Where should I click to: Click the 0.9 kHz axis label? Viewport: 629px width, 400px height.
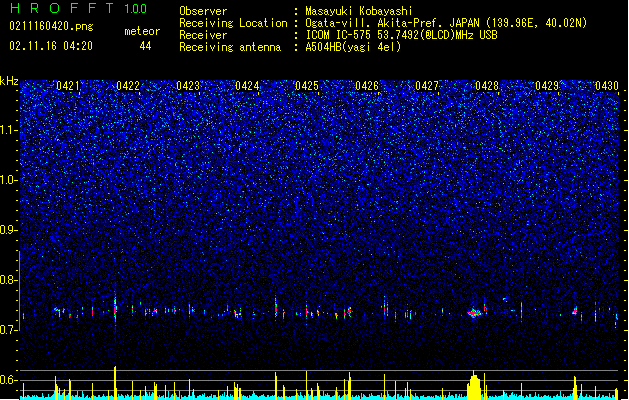point(9,230)
